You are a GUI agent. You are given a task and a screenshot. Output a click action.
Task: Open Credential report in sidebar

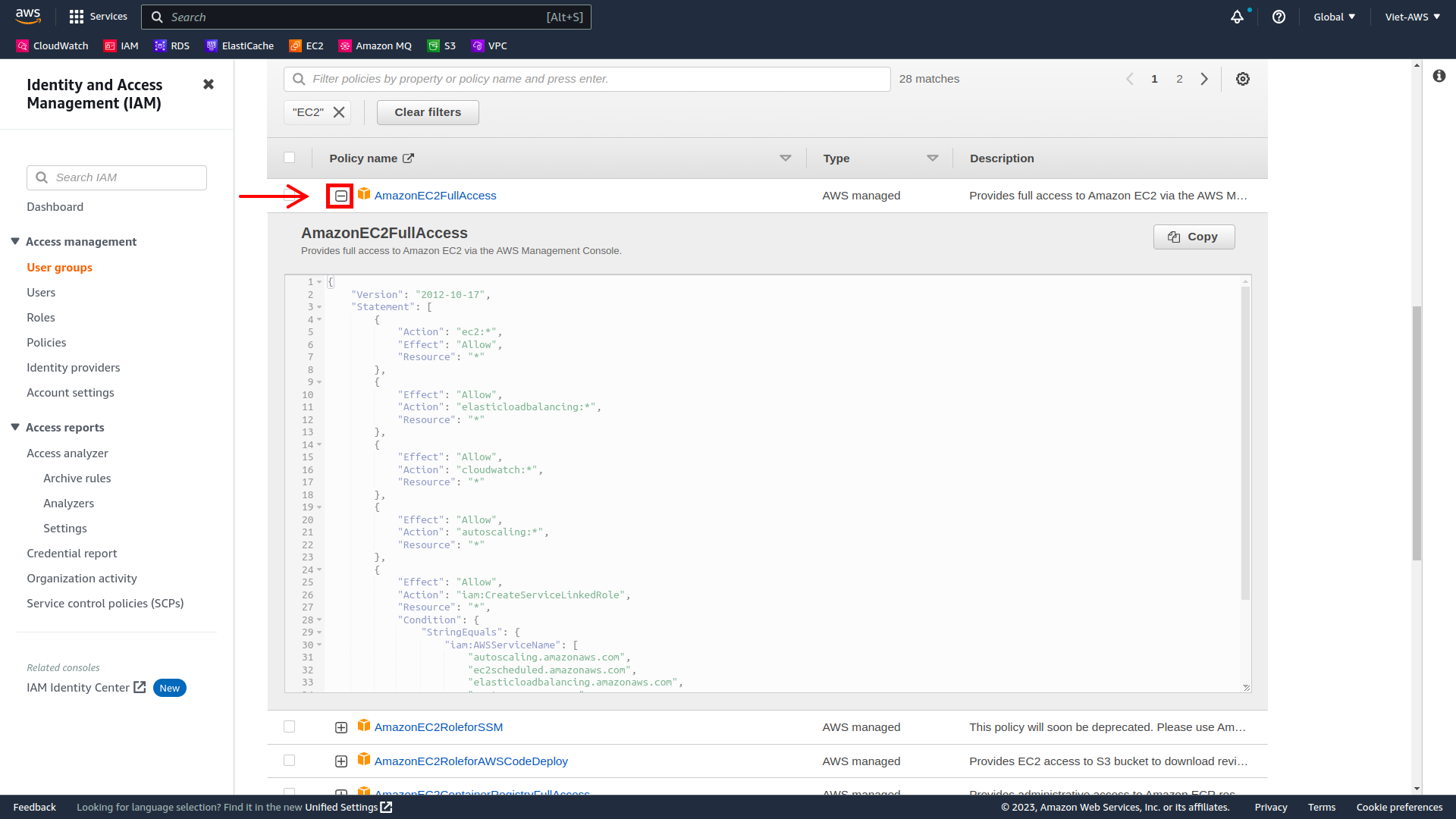(72, 554)
